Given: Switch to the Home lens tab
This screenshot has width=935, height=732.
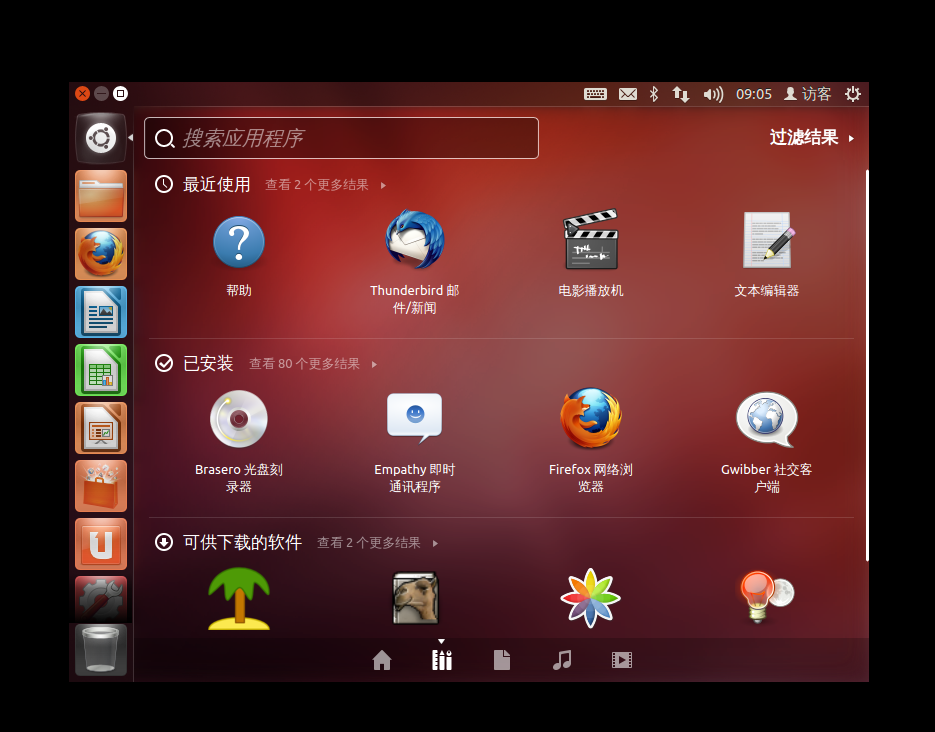Looking at the screenshot, I should [x=382, y=660].
